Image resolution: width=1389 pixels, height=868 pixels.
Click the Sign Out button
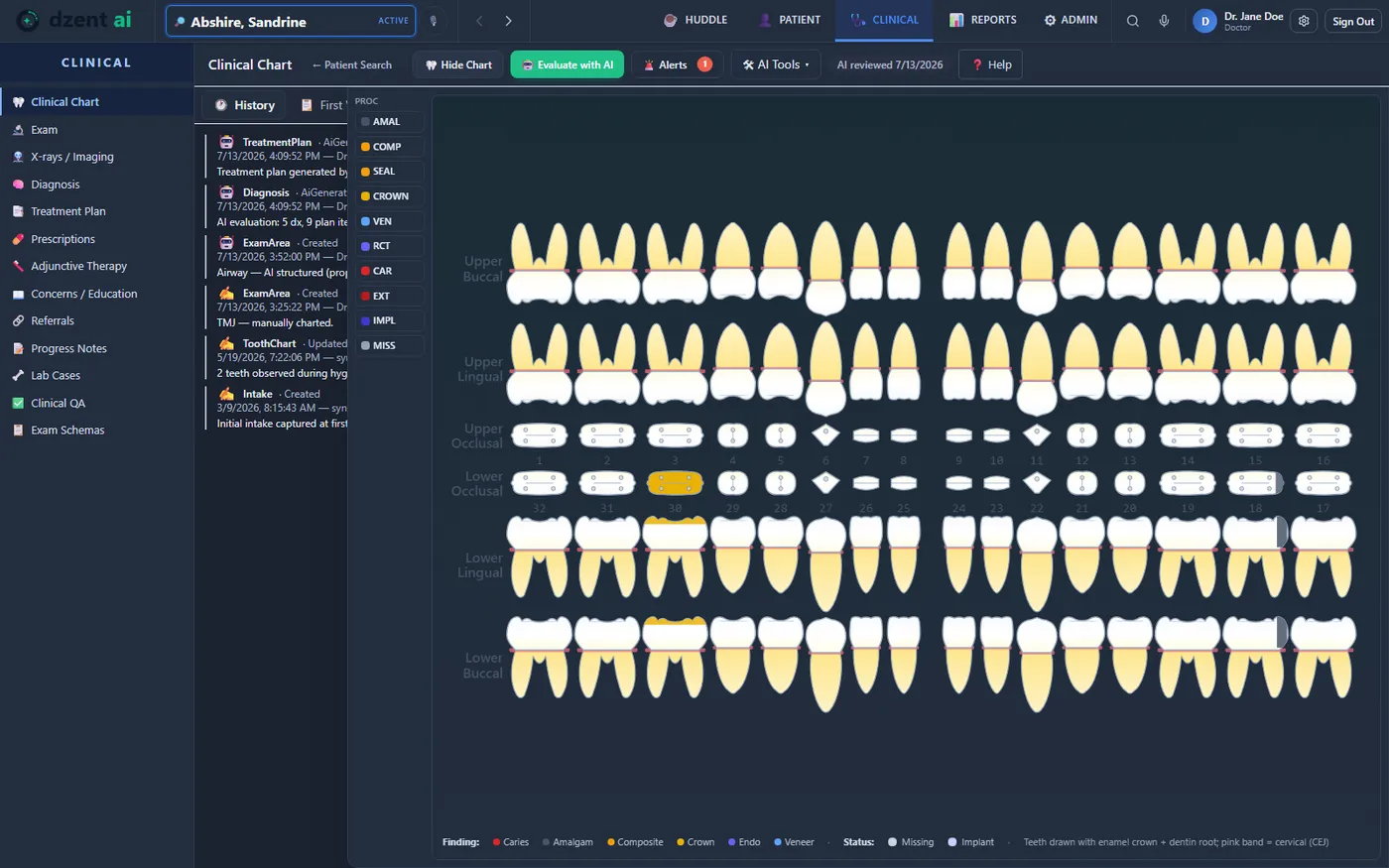1354,21
